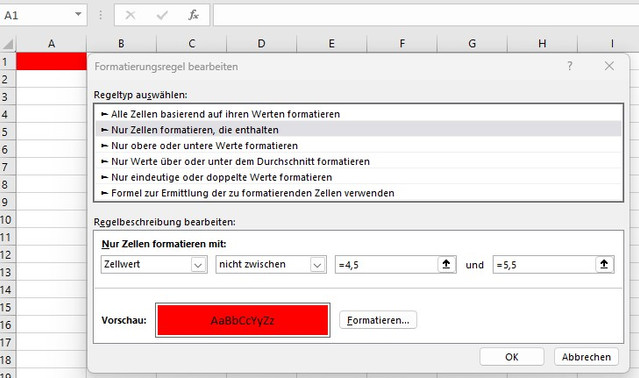Select 'Nur Werte über oder unter dem Durchschnitt'
639x378 pixels.
(358, 161)
